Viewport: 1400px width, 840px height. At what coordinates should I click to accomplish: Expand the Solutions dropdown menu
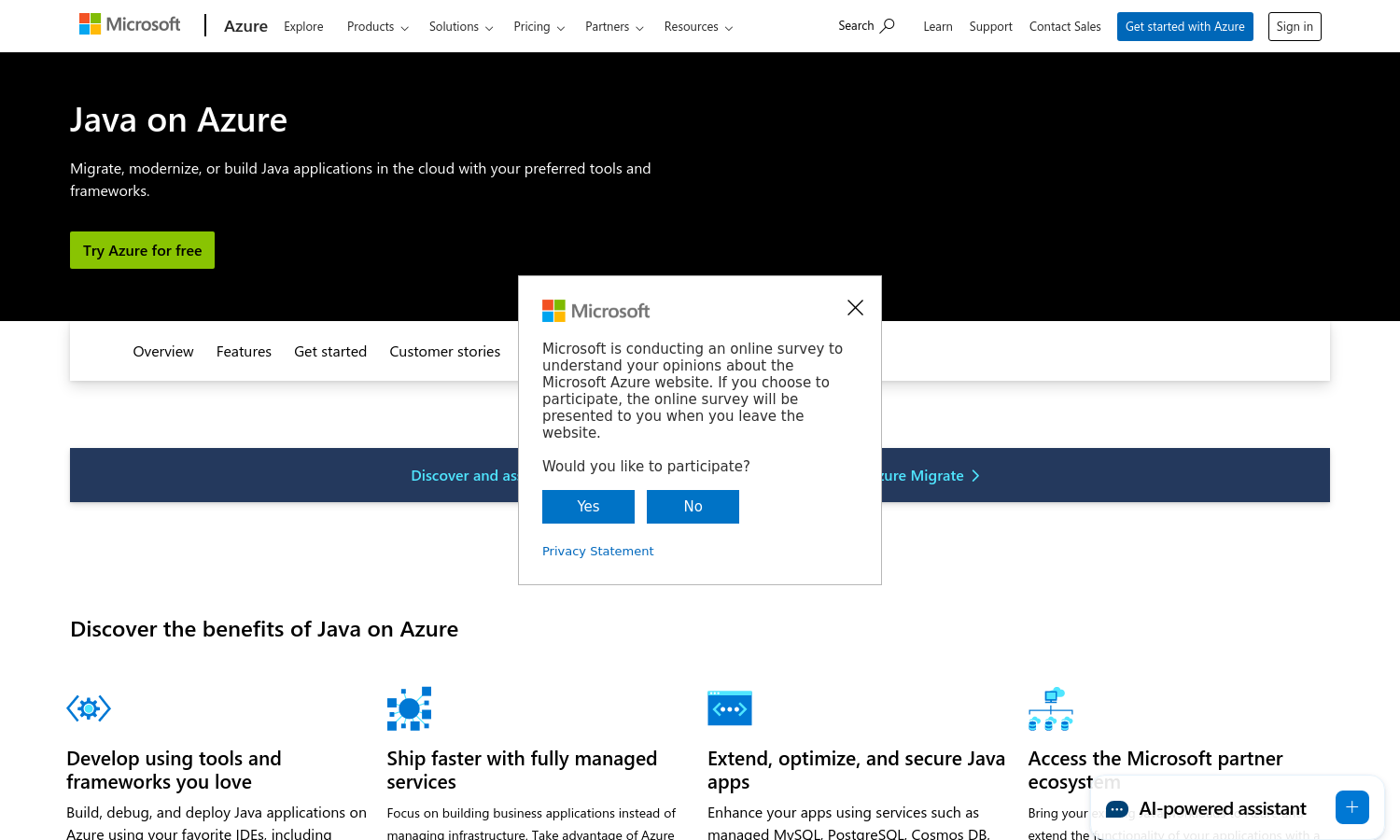tap(460, 27)
